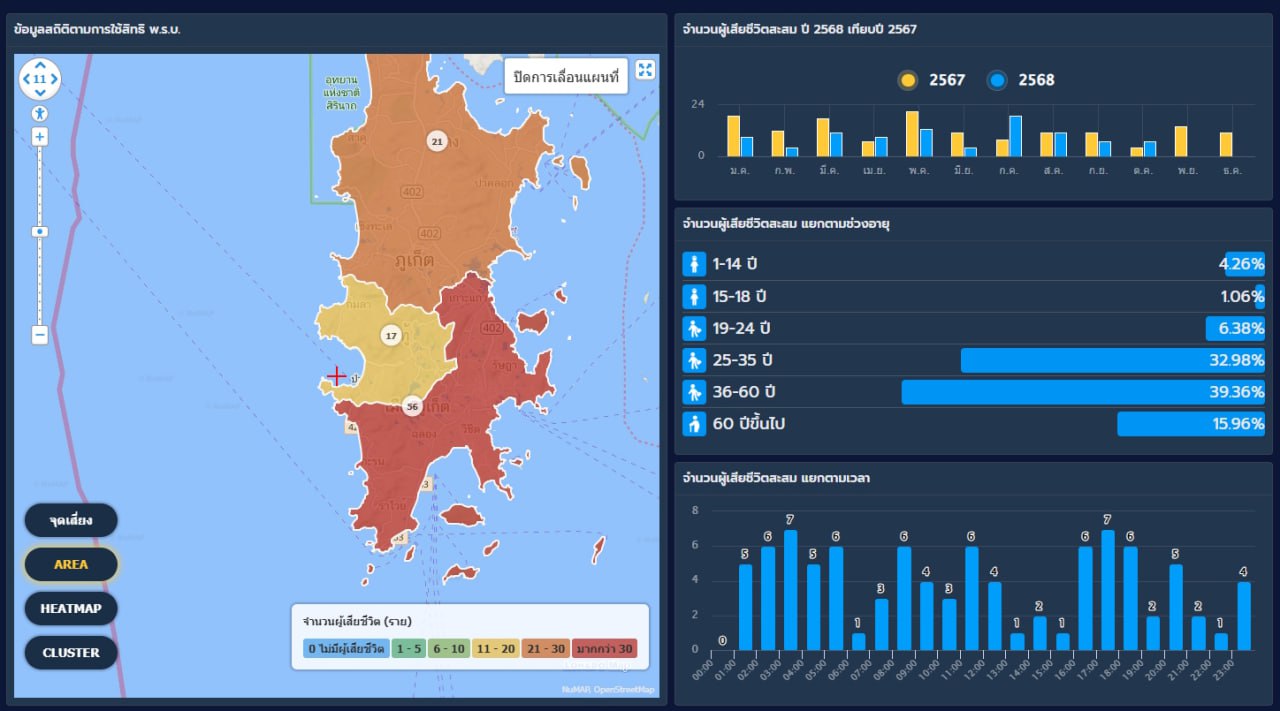This screenshot has width=1280, height=711.
Task: Click the map zoom slider handle
Action: coord(39,231)
